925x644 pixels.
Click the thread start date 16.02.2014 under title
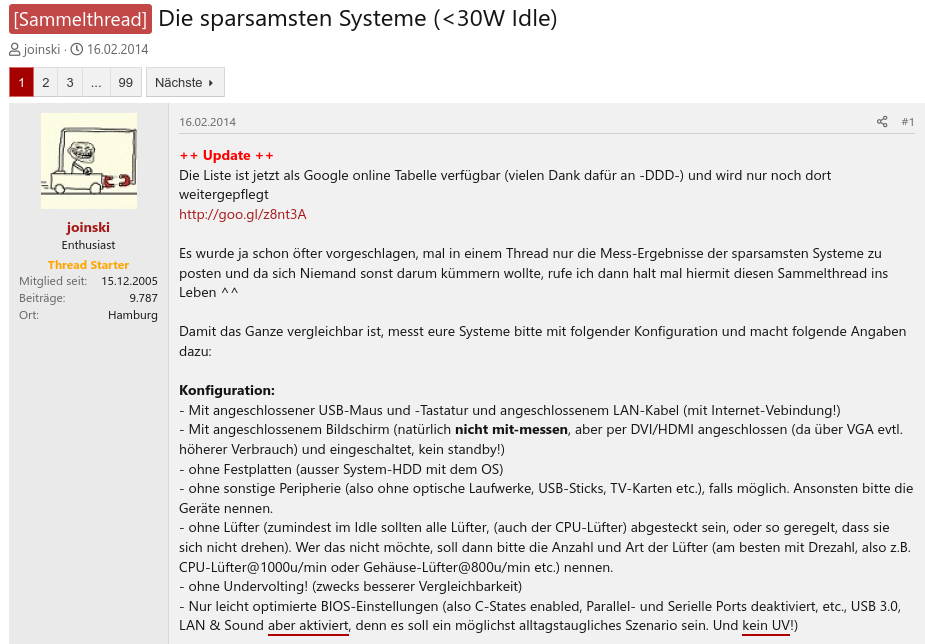(x=117, y=50)
